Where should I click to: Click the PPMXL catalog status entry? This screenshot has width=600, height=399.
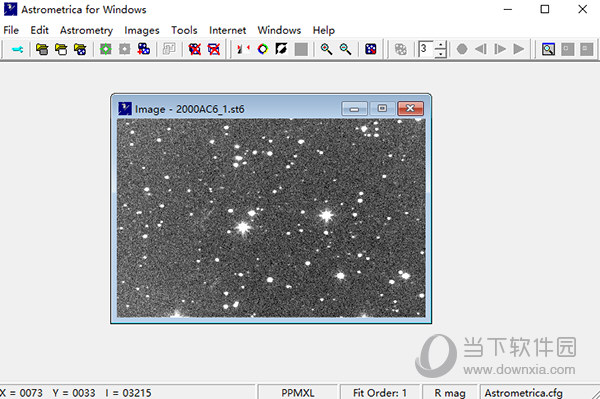click(x=298, y=392)
